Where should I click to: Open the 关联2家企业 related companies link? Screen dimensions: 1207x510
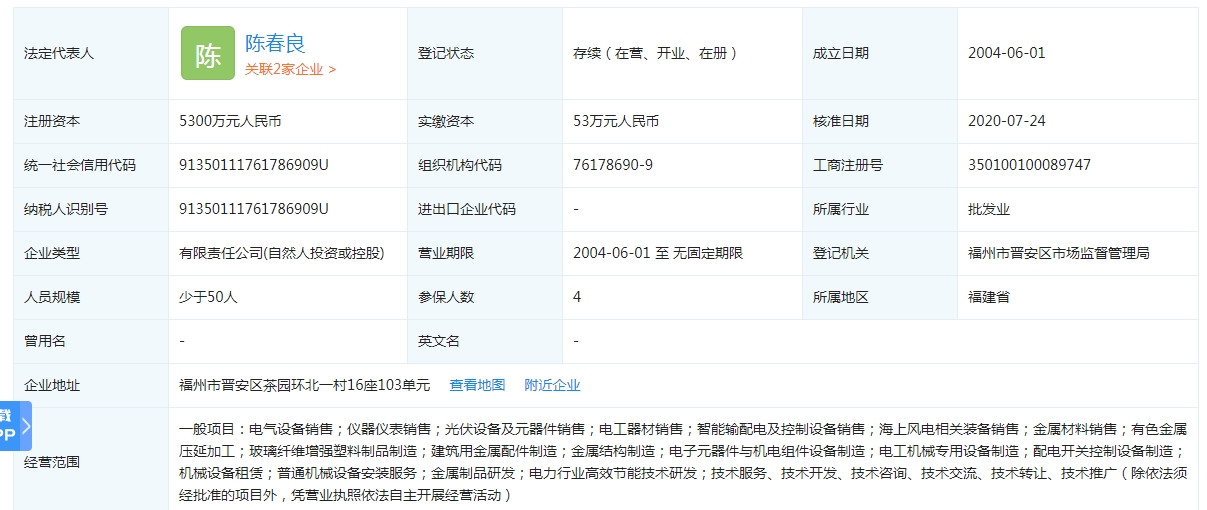point(290,70)
